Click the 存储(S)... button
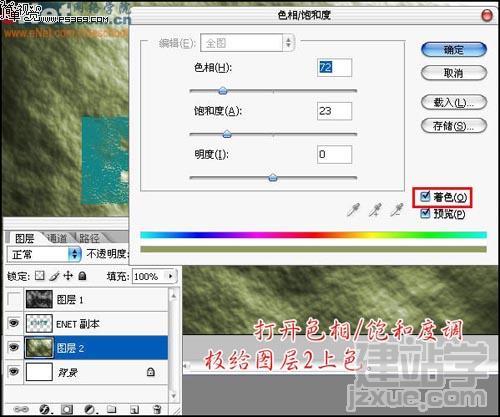The height and width of the screenshot is (417, 500). (x=454, y=126)
